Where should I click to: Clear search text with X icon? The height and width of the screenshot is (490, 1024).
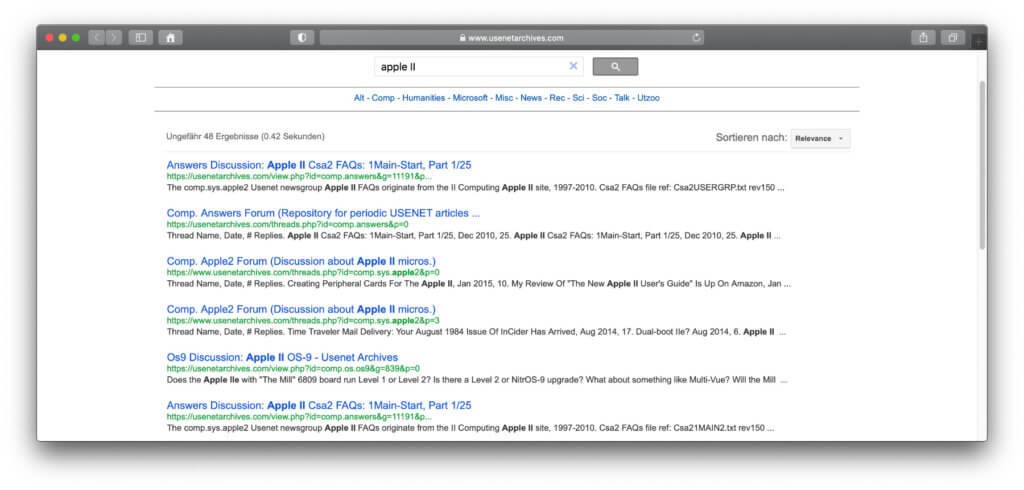574,66
